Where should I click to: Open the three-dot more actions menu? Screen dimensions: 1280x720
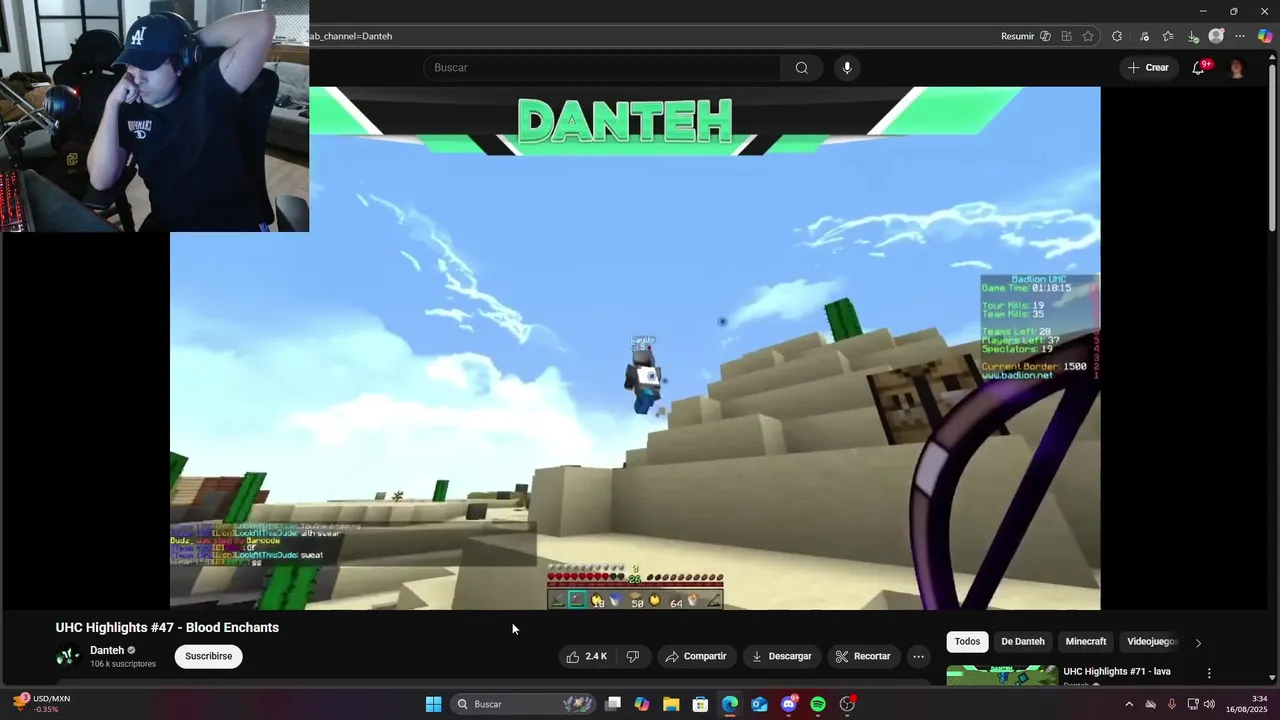click(919, 657)
